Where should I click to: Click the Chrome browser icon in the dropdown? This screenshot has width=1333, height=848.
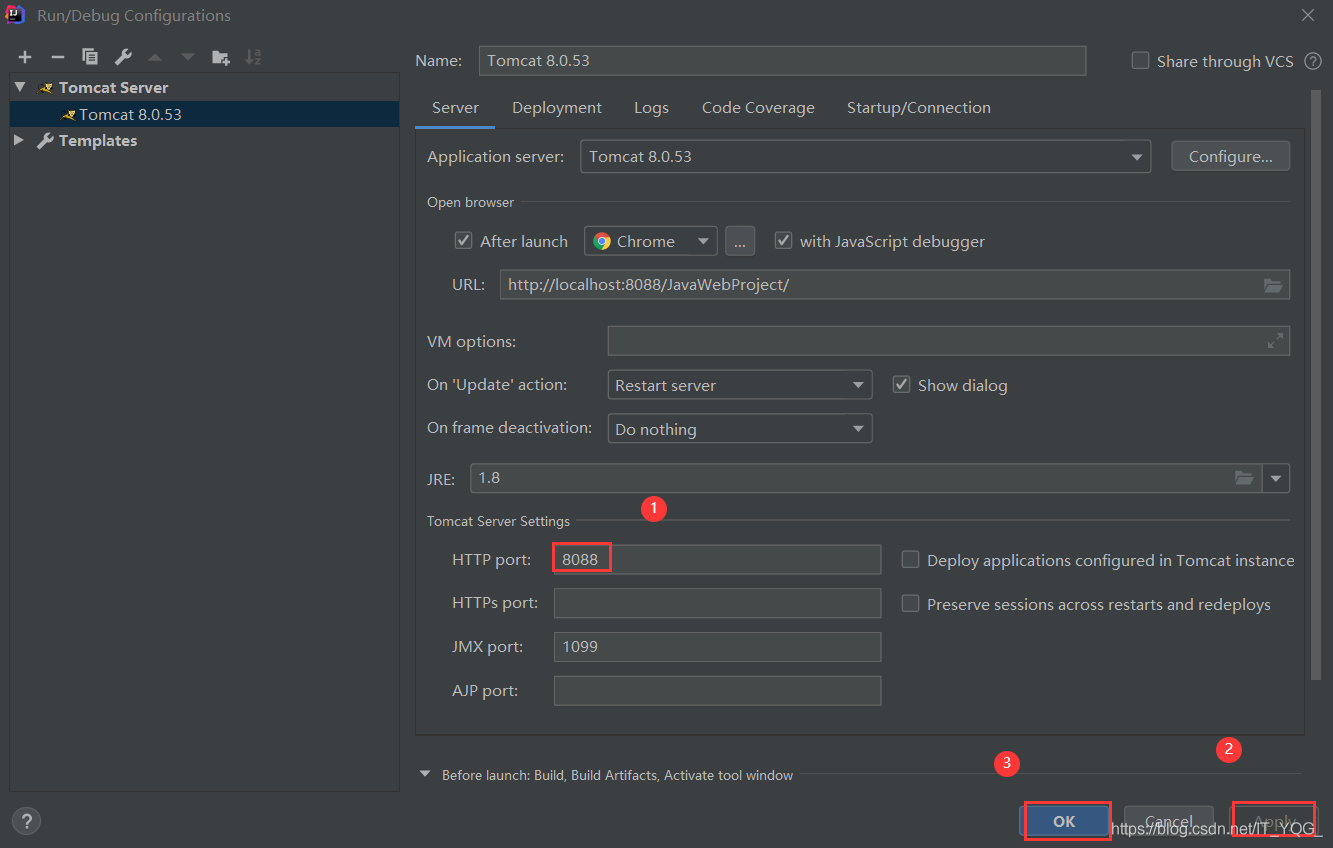click(602, 241)
